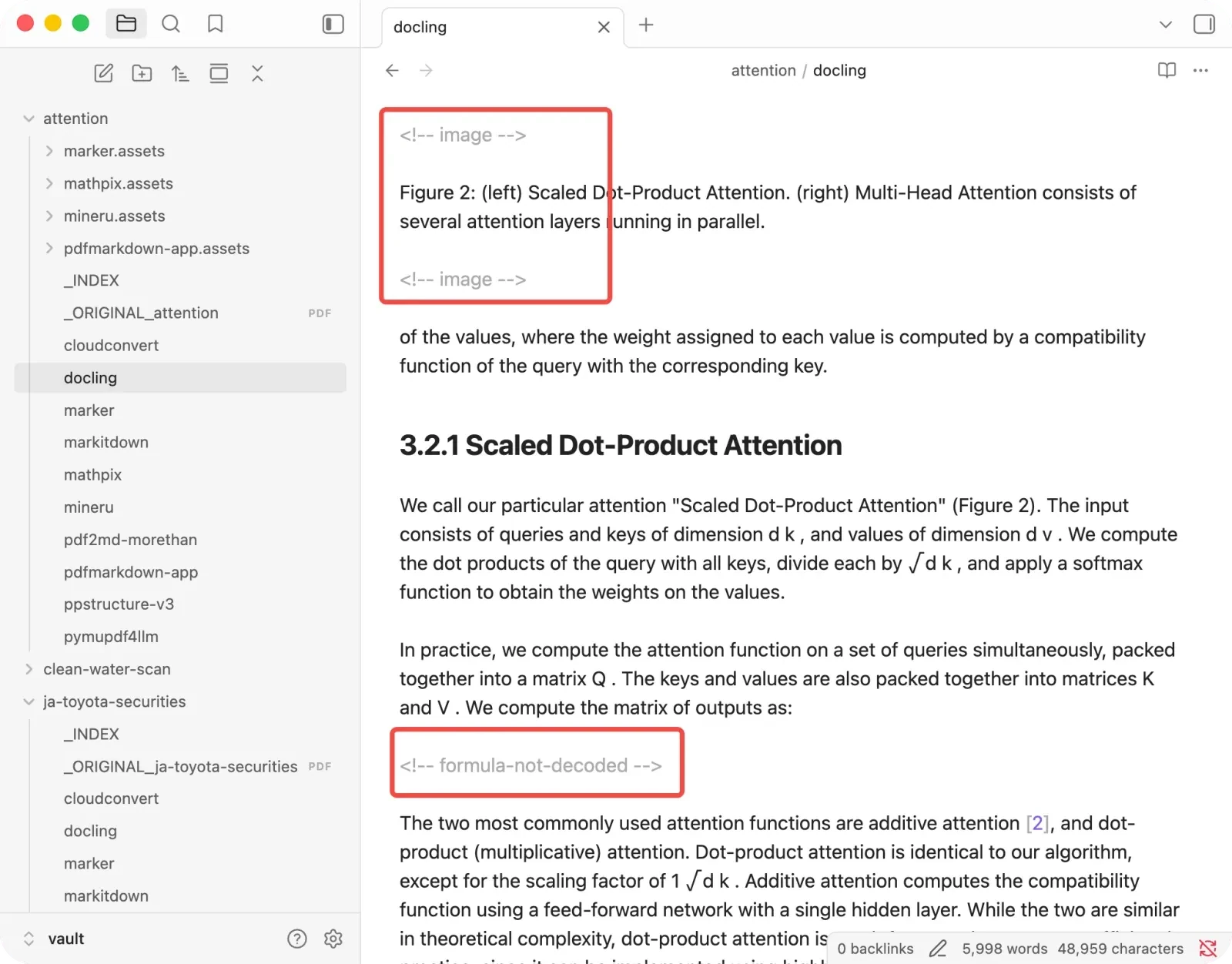Screen dimensions: 1232x964
Task: Collapse all folders icon
Action: tap(257, 73)
